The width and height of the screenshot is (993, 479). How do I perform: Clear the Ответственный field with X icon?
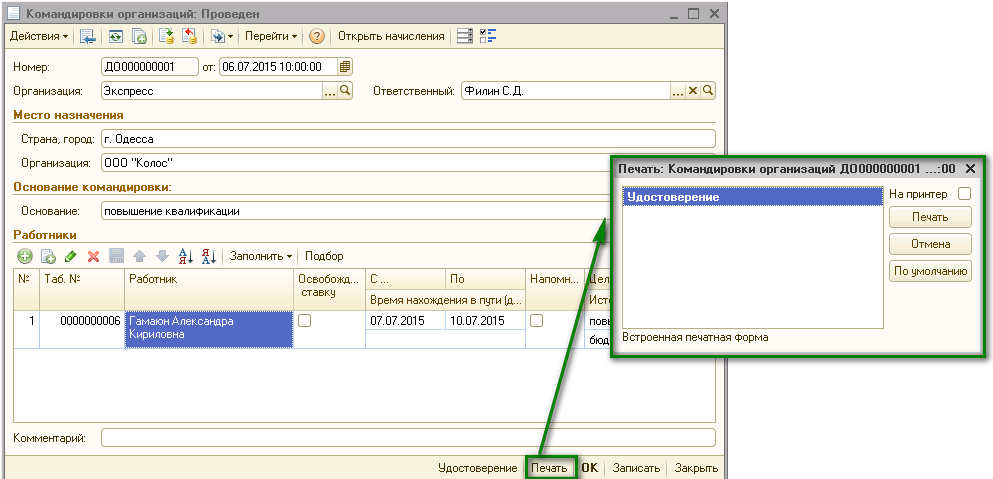tap(693, 91)
